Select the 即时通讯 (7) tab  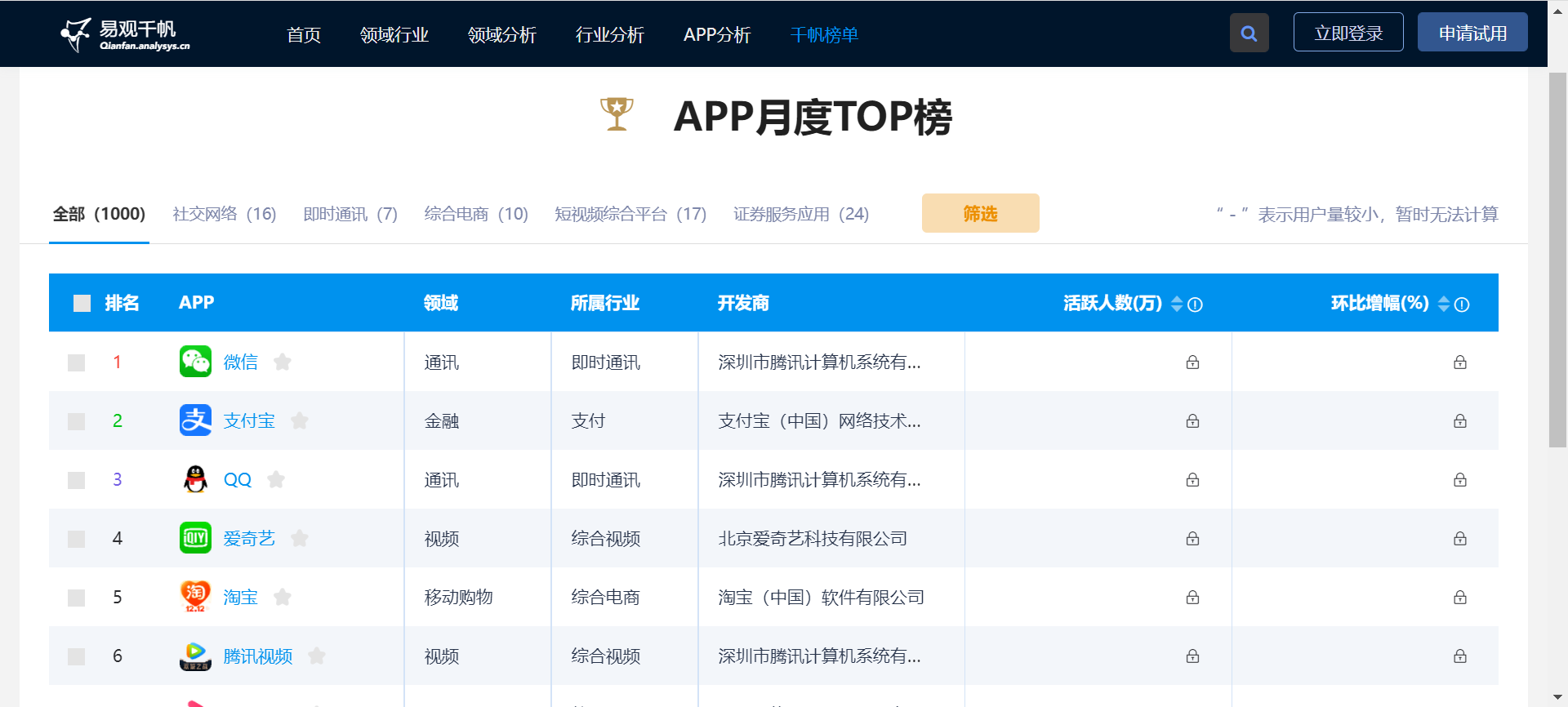350,214
